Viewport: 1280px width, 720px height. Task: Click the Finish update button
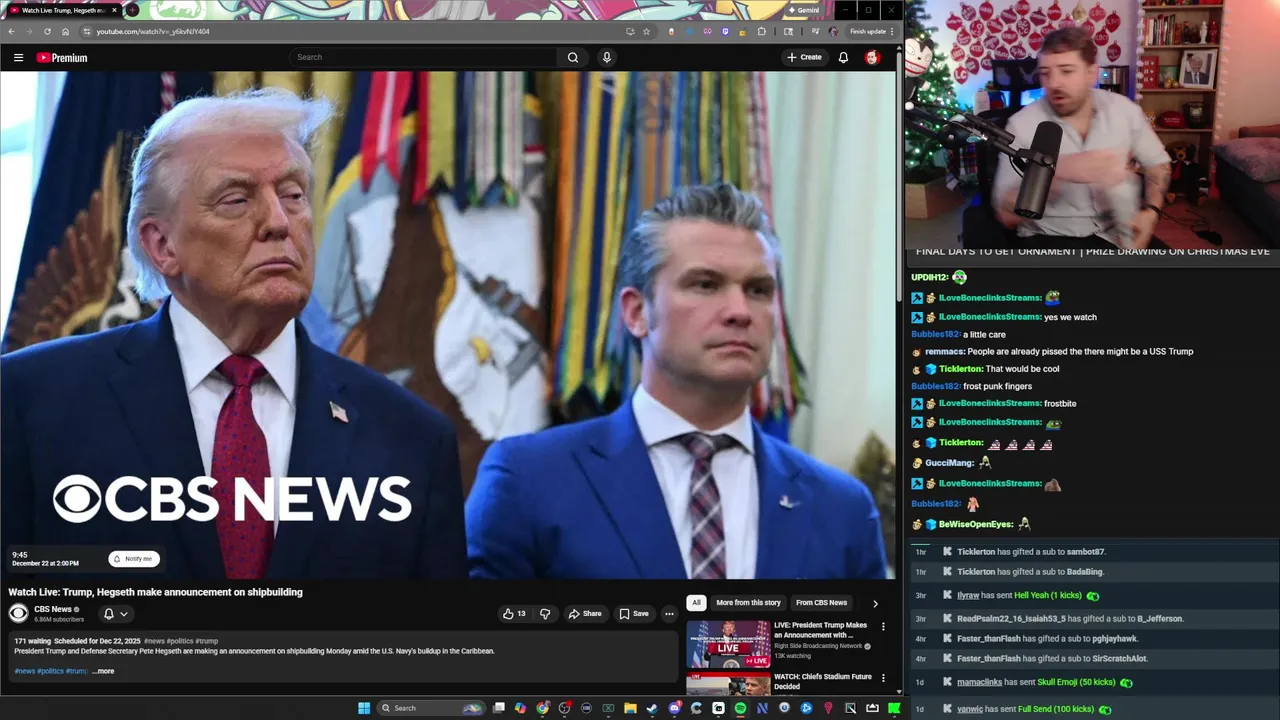[872, 31]
